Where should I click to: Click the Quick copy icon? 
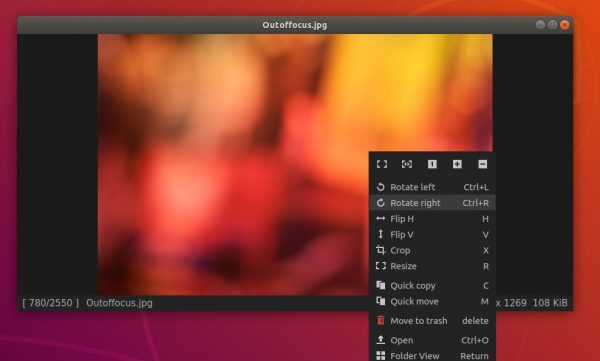380,285
